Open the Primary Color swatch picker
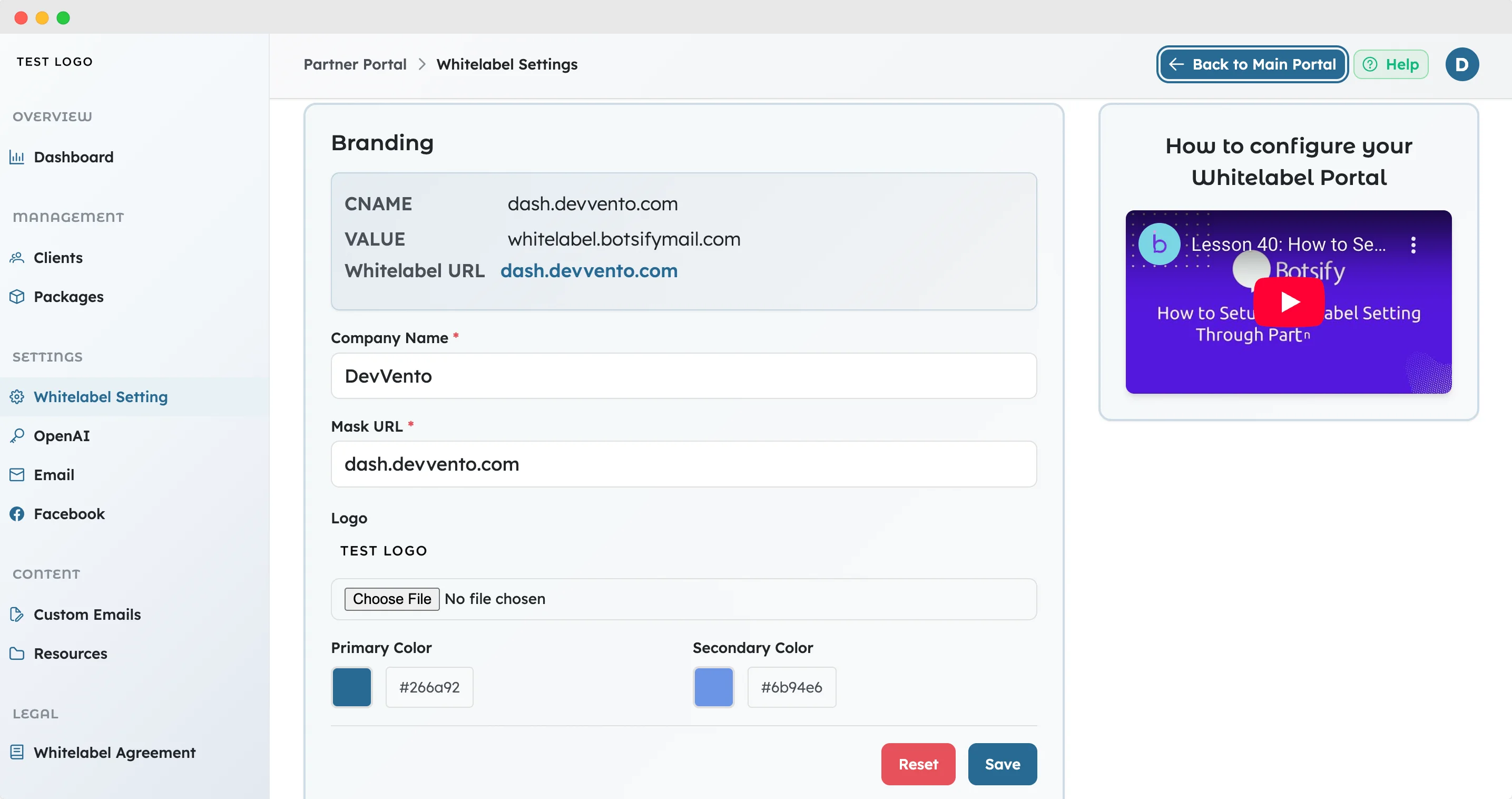This screenshot has width=1512, height=799. click(x=351, y=687)
